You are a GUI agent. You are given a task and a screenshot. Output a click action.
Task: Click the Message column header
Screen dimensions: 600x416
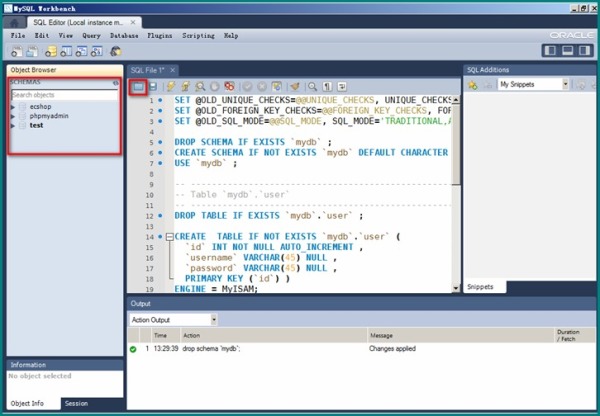461,336
